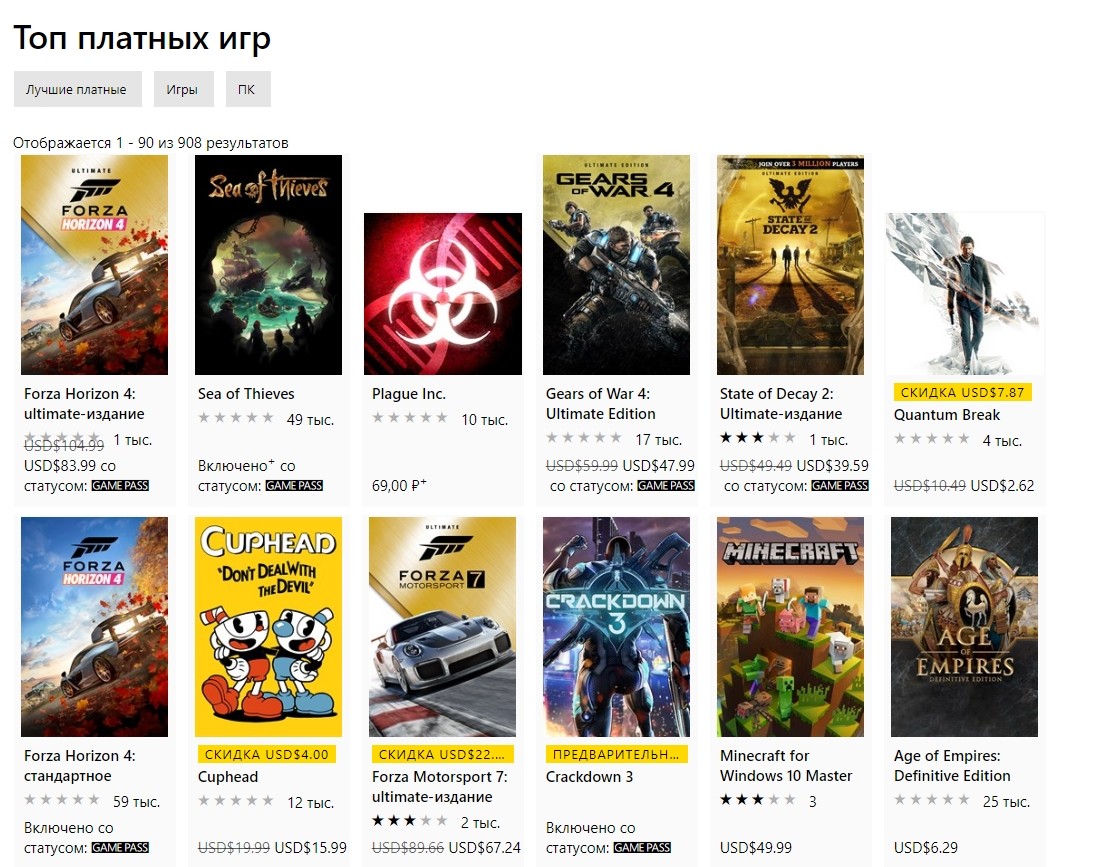The image size is (1106, 867).
Task: Open the Age of Empires cover art
Action: coord(964,626)
